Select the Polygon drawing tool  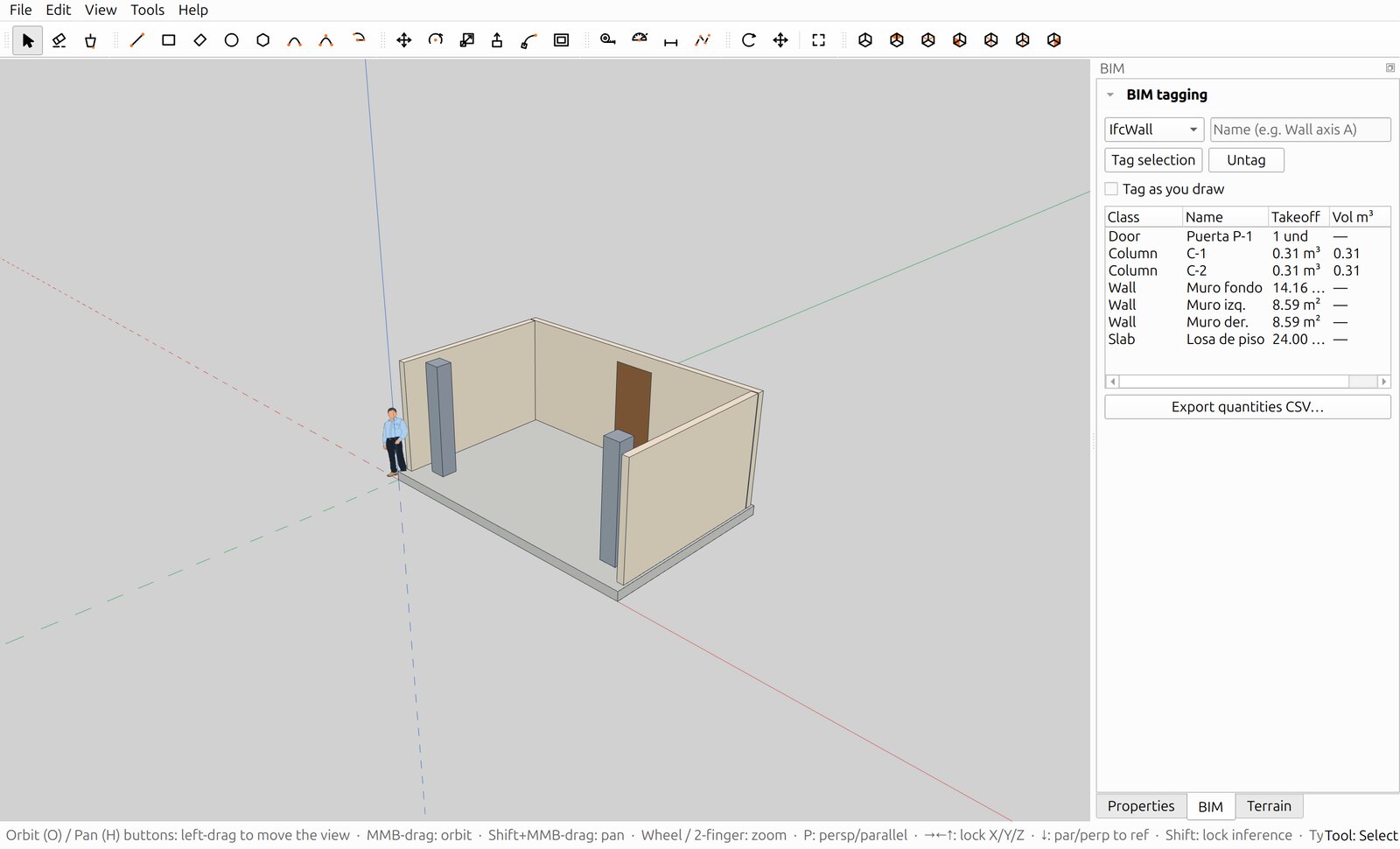click(x=263, y=40)
